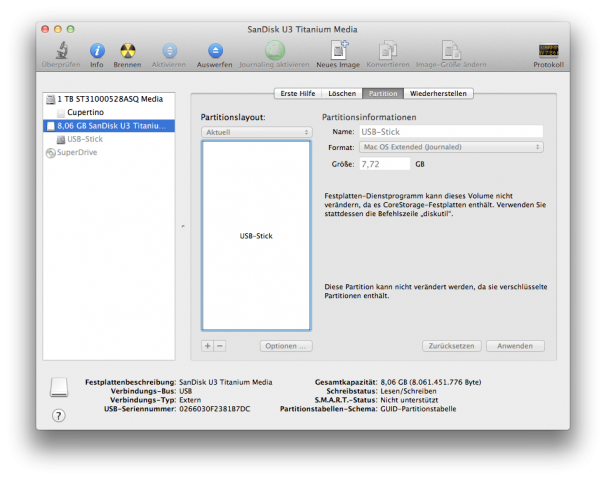The width and height of the screenshot is (606, 480).
Task: Click the Gesamtkapazität value 8,06 GB
Action: click(x=431, y=382)
